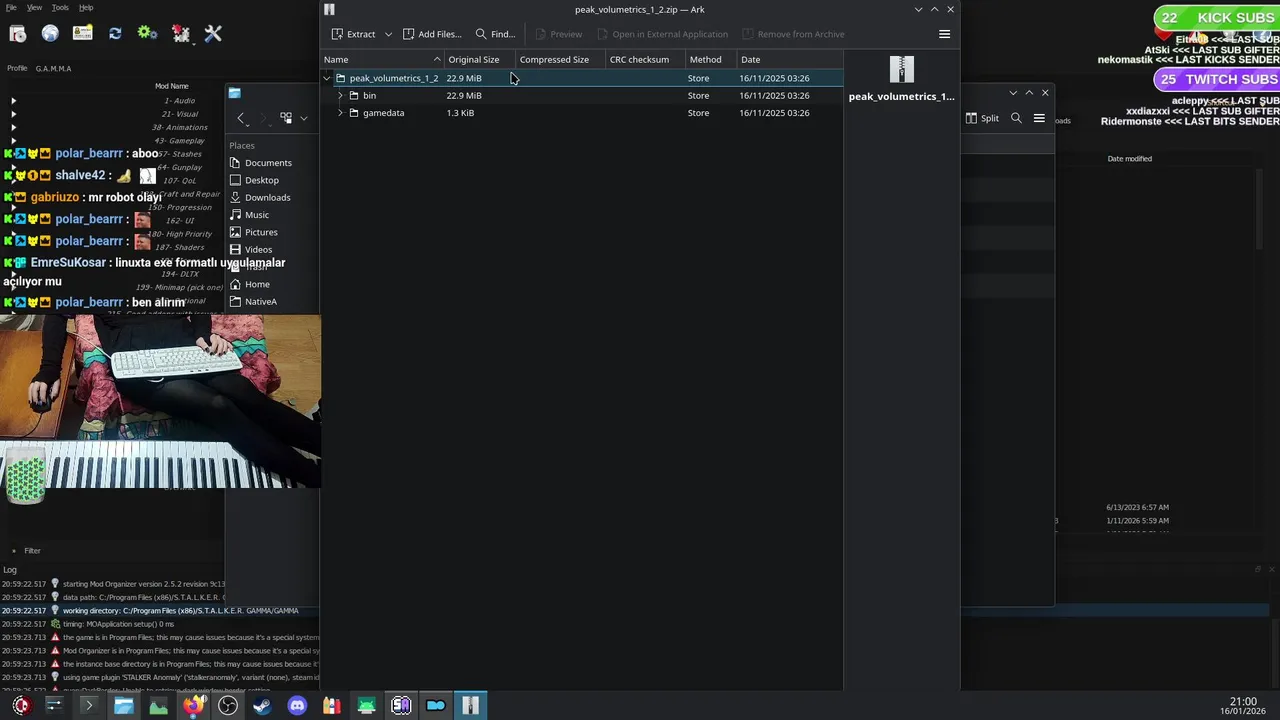Sort Ark list by Original Size column

pos(479,59)
